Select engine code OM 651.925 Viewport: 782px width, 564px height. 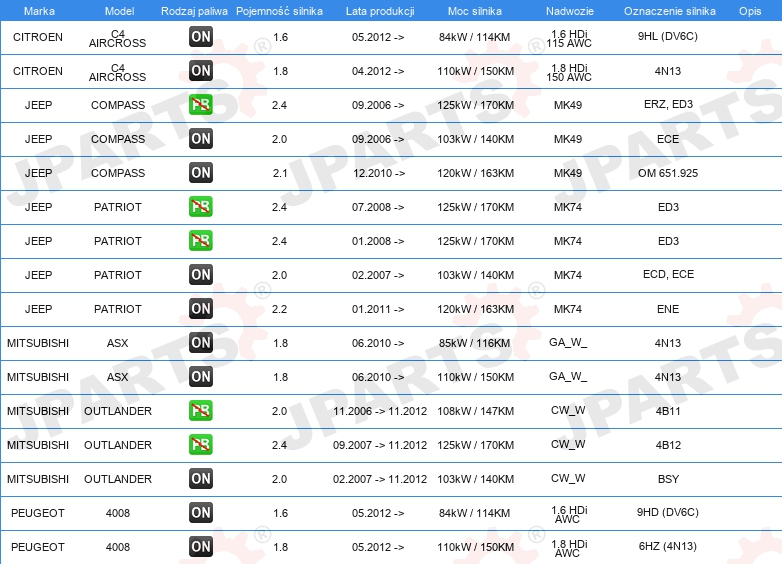(x=668, y=173)
